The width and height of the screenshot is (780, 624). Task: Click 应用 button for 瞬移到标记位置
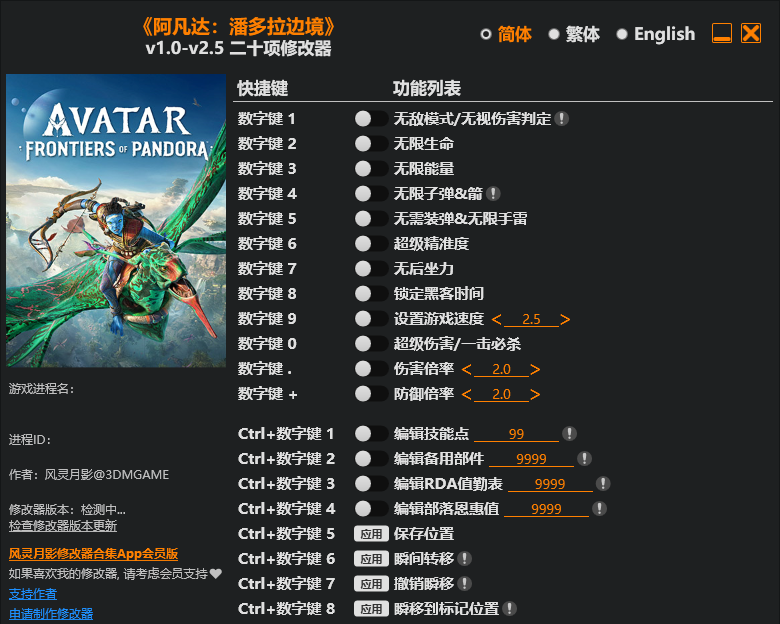click(x=371, y=608)
